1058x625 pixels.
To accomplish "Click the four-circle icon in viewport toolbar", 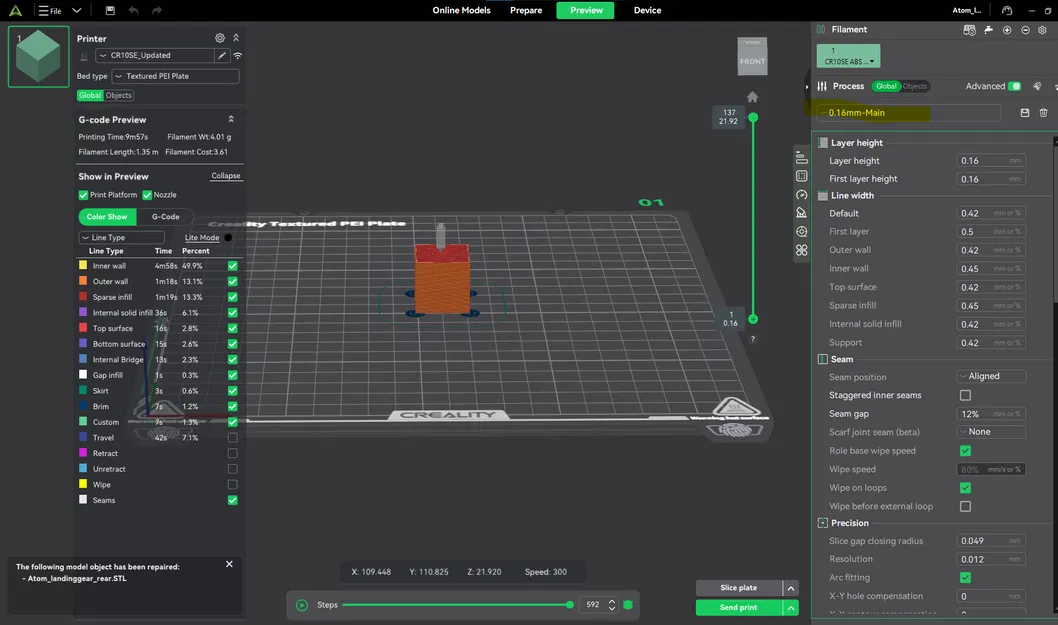I will pos(802,250).
